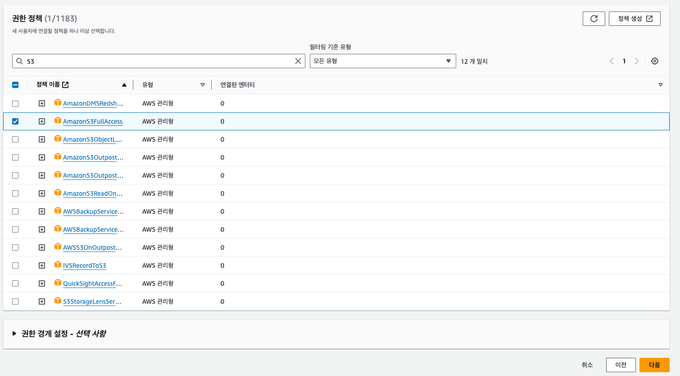The height and width of the screenshot is (376, 680).
Task: Click orange policy icon for AWSS3OnOutpost...
Action: coord(57,247)
